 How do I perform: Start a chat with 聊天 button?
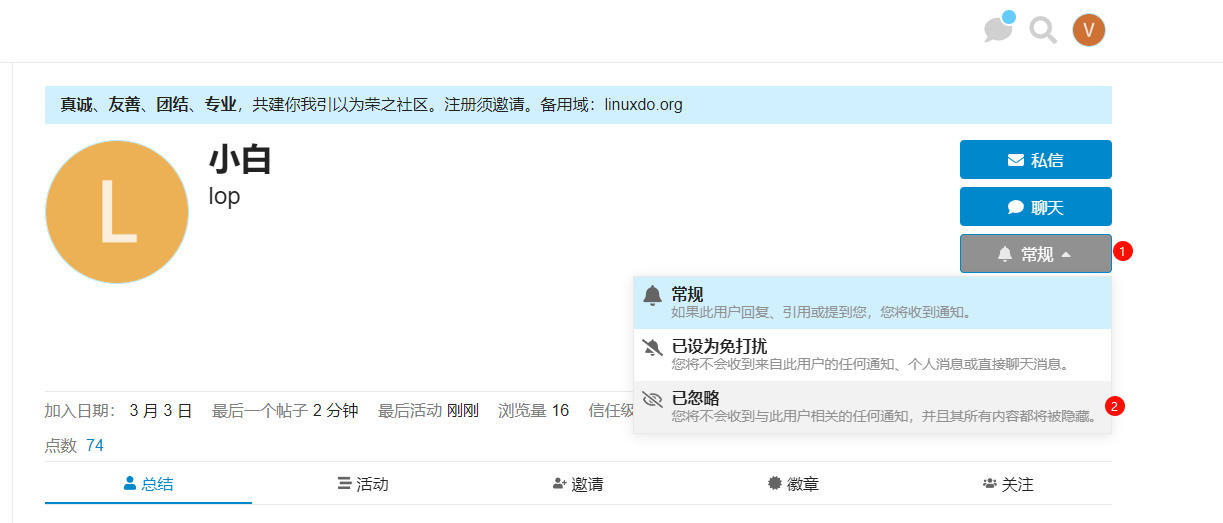(1035, 207)
